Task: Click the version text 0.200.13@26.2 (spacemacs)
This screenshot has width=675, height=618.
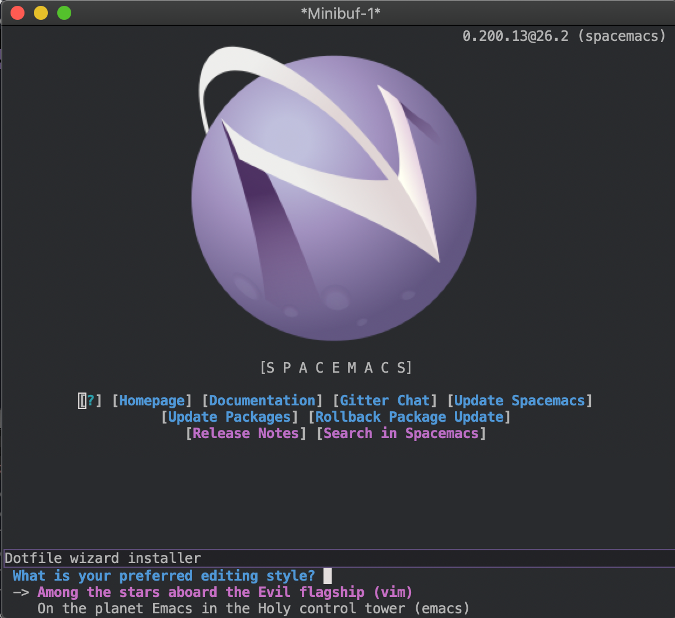Action: pos(564,36)
